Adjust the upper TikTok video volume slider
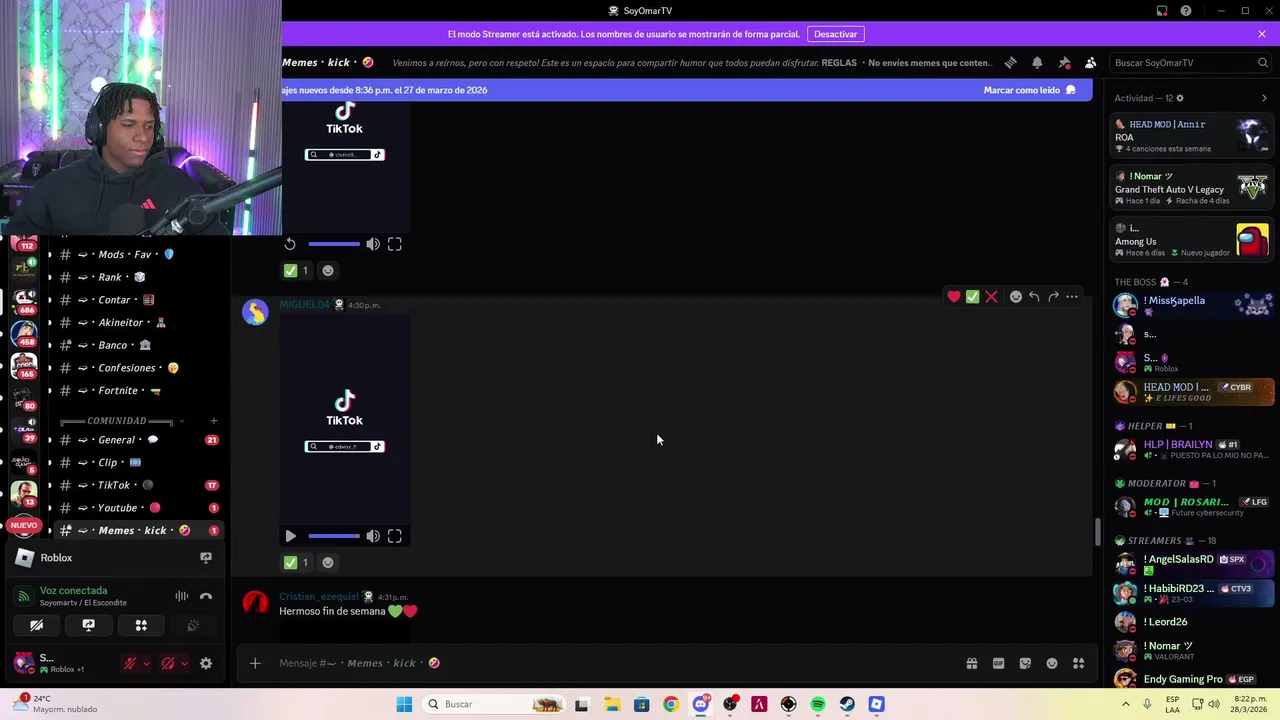Screen dimensions: 1280x720 point(334,244)
